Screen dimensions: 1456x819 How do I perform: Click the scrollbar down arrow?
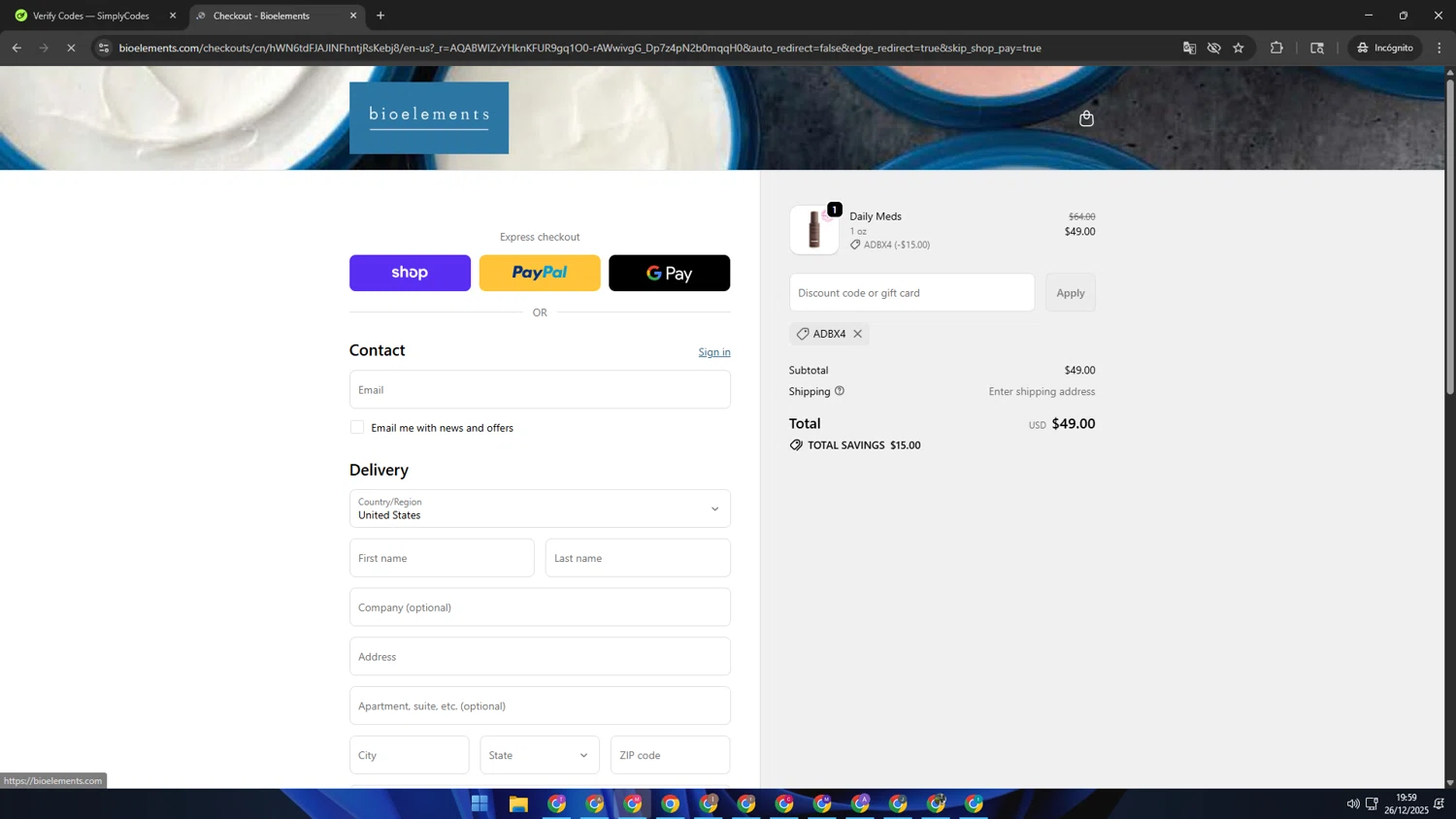click(x=1450, y=782)
